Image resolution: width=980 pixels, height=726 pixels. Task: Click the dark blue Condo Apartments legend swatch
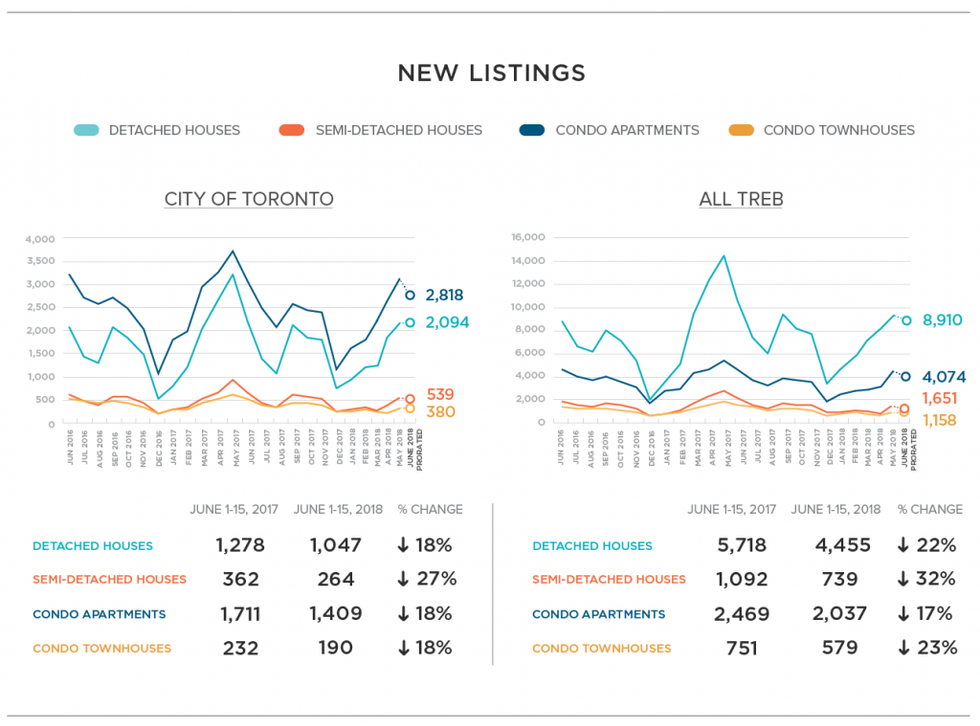(532, 130)
